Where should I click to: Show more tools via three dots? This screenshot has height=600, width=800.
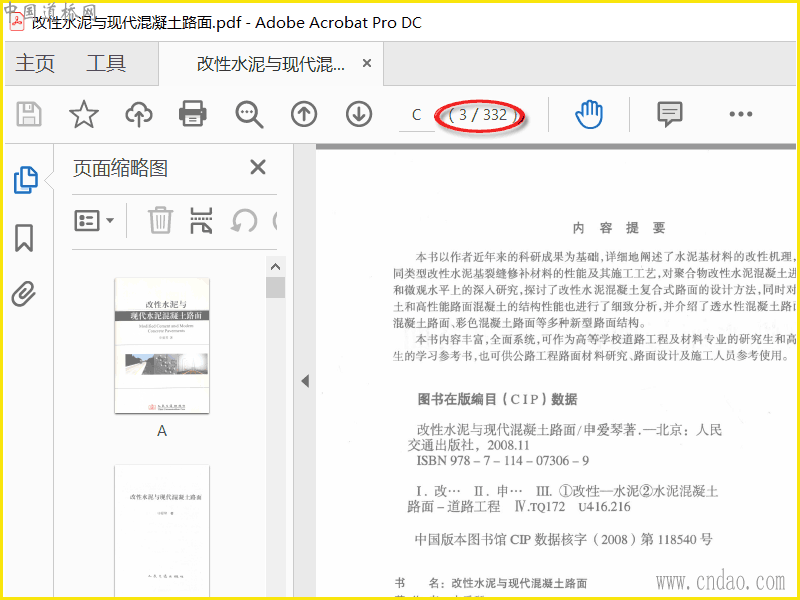coord(741,114)
